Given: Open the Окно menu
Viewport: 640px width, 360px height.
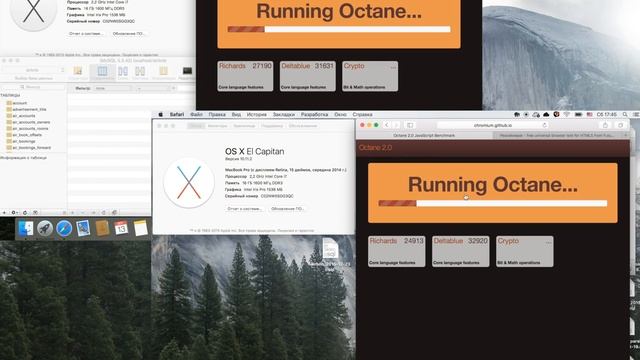Looking at the screenshot, I should [340, 115].
